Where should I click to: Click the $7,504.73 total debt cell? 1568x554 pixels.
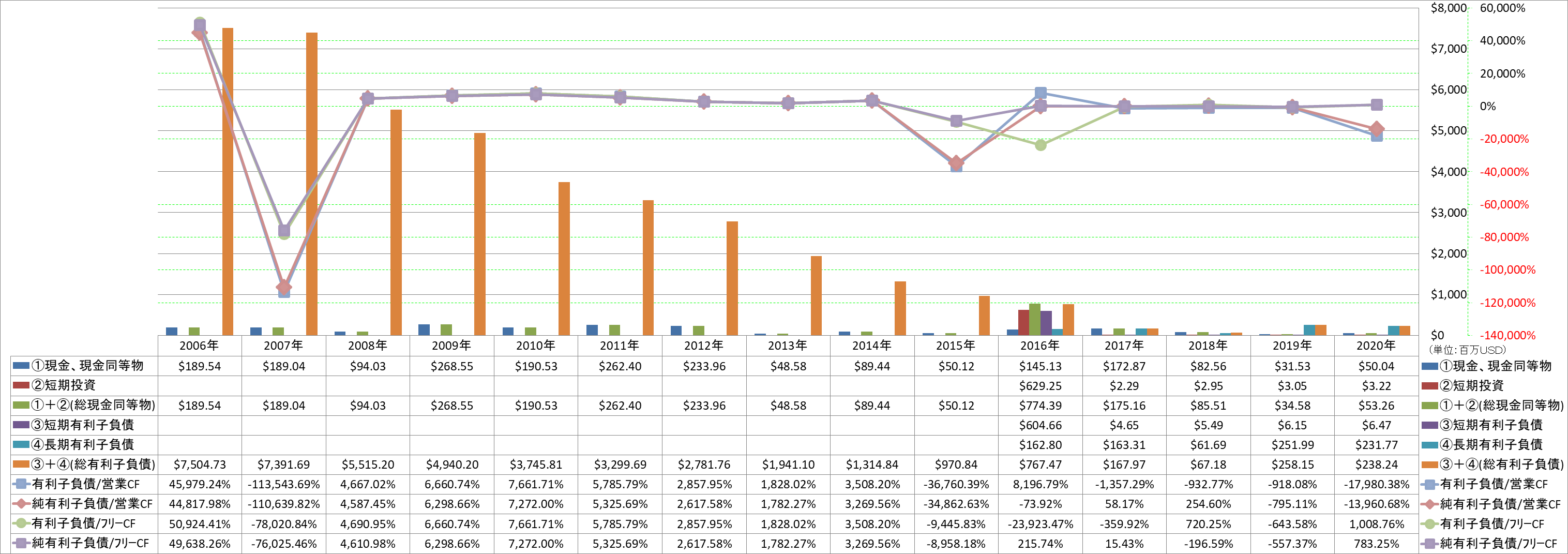200,465
